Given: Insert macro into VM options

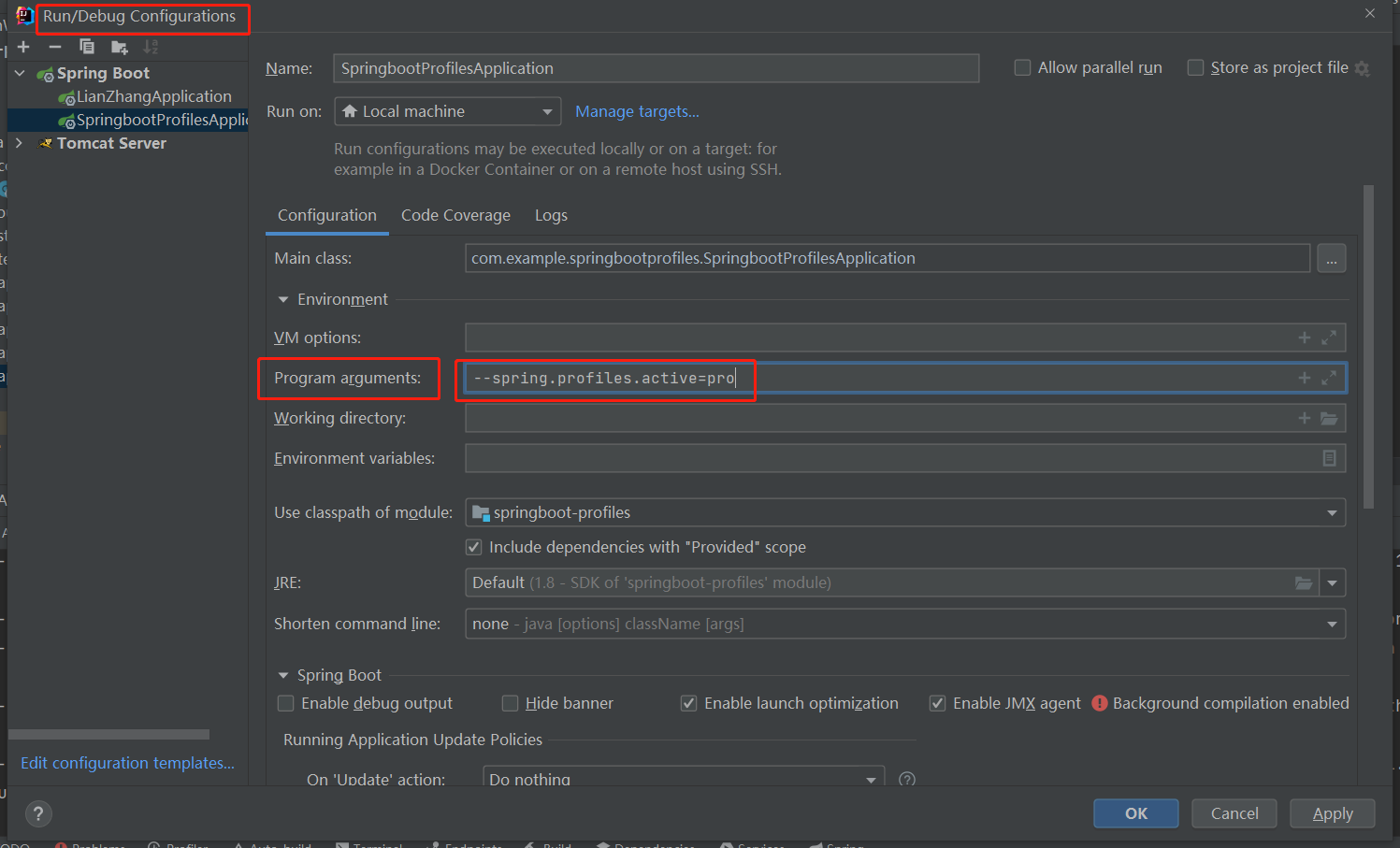Looking at the screenshot, I should 1305,338.
